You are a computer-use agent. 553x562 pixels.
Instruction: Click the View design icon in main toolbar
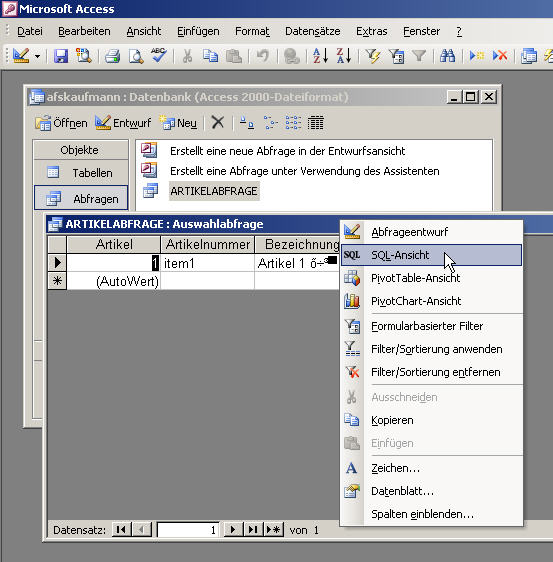[x=21, y=56]
